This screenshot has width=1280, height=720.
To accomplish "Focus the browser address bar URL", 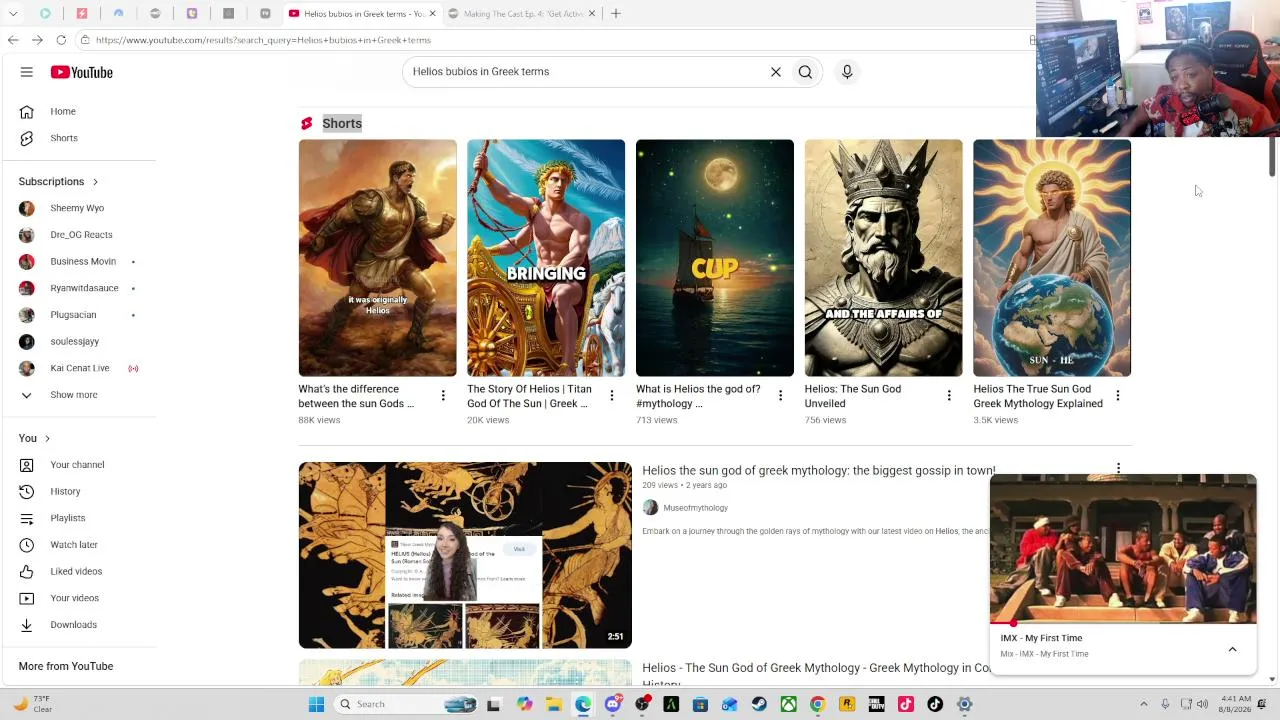I will point(263,40).
